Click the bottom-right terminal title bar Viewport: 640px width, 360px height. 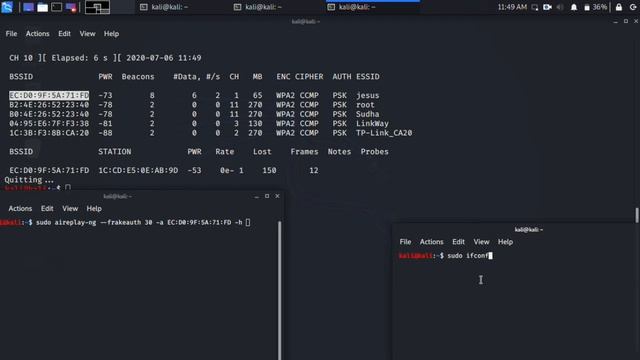pos(516,230)
